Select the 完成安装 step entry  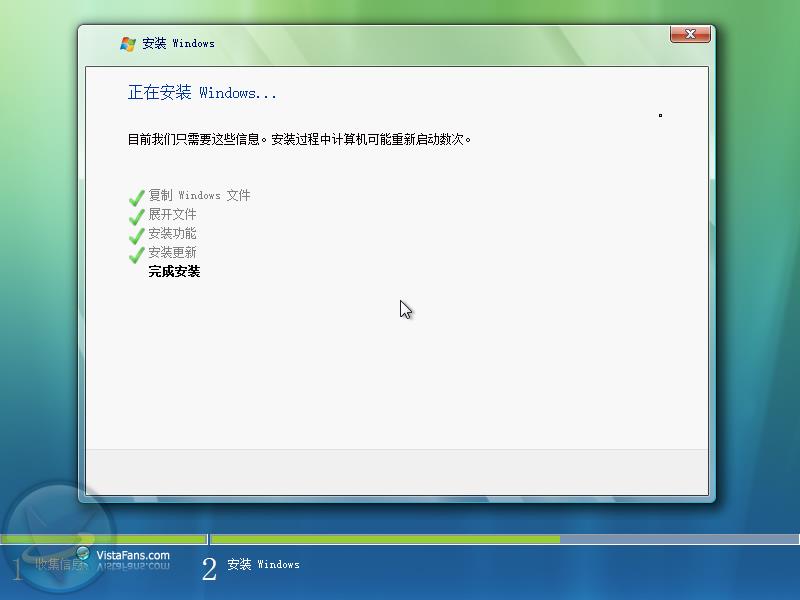pos(177,271)
